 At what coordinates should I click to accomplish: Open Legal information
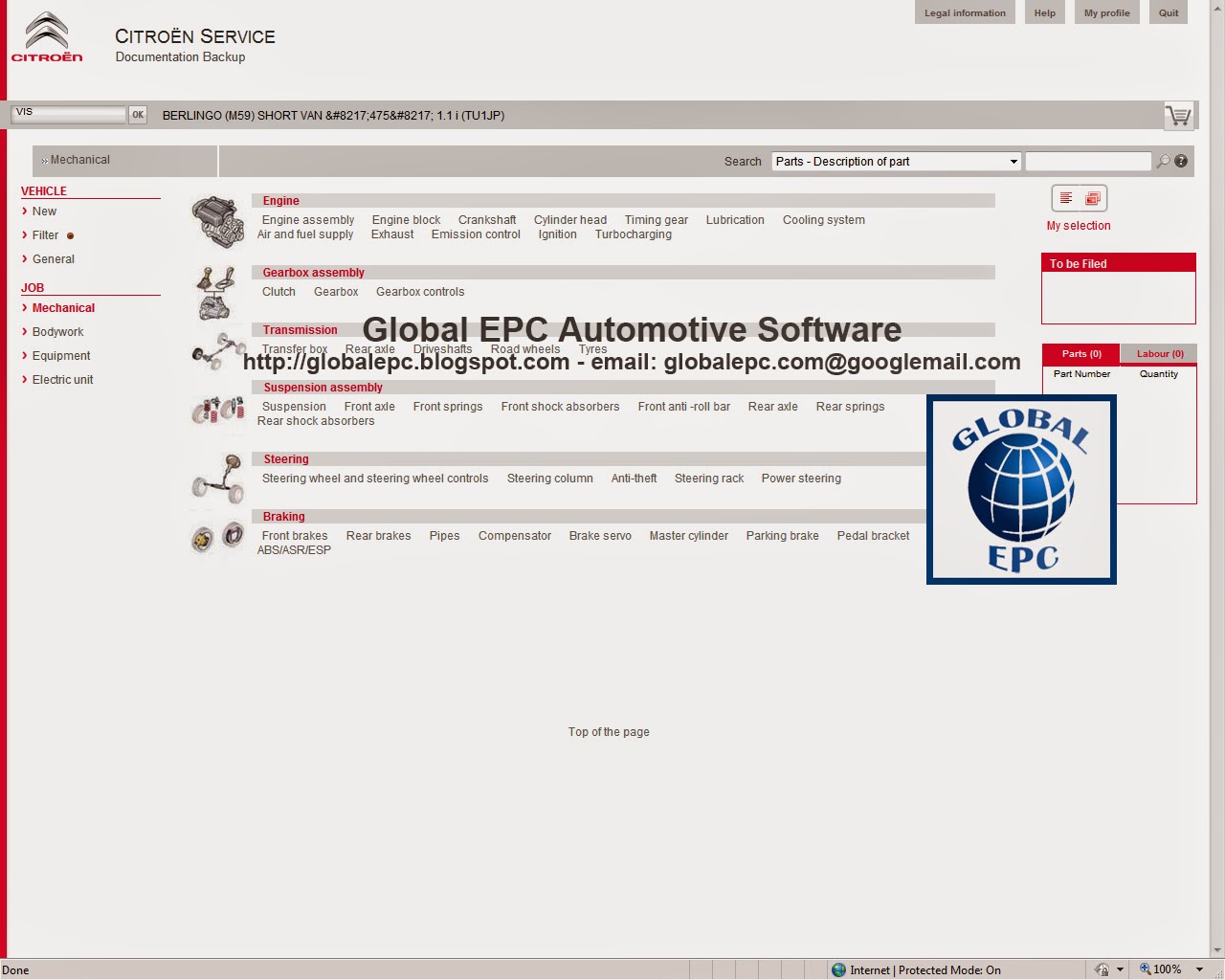pyautogui.click(x=965, y=12)
